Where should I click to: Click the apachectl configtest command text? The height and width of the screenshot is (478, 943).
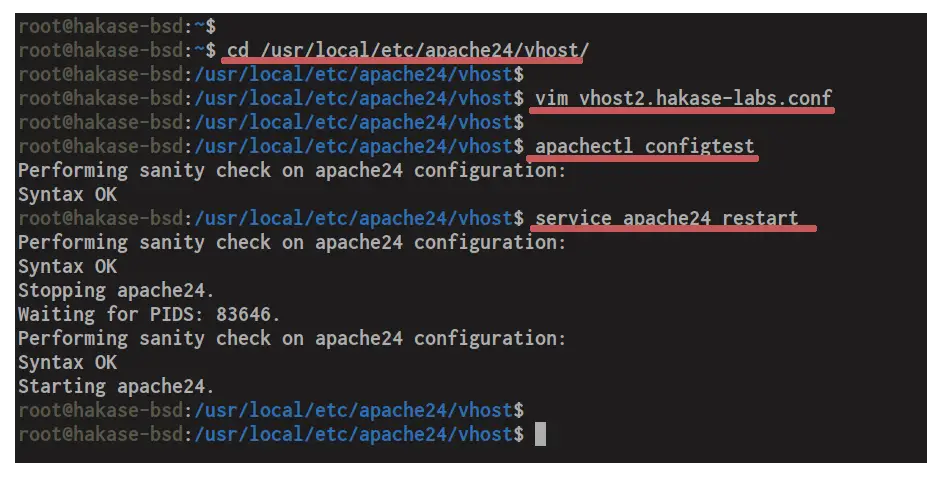click(x=644, y=146)
